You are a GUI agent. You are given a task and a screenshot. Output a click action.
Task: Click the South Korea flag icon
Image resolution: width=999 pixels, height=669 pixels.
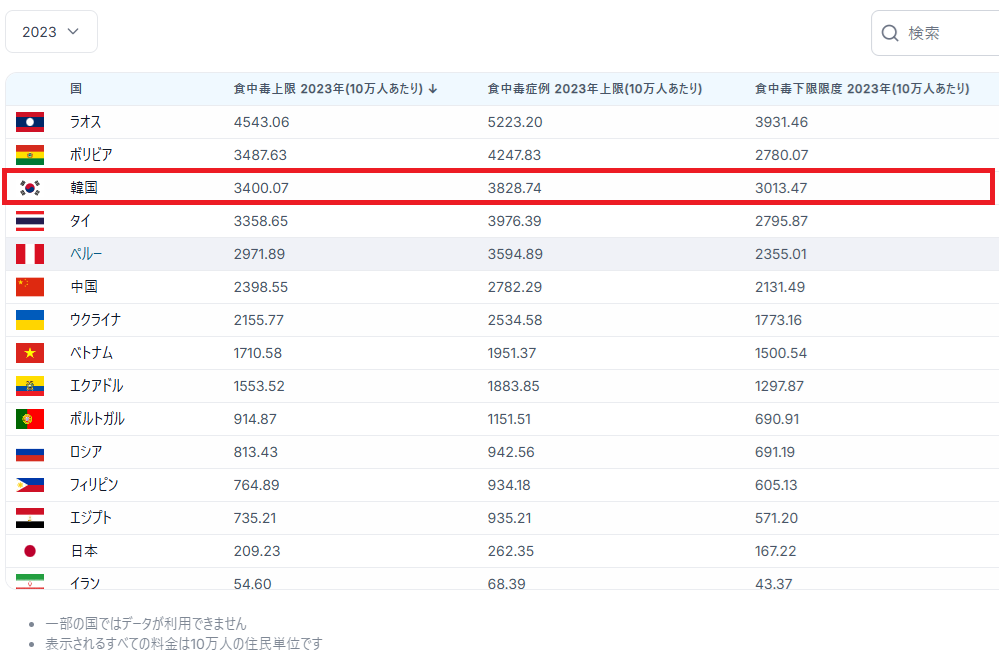30,188
